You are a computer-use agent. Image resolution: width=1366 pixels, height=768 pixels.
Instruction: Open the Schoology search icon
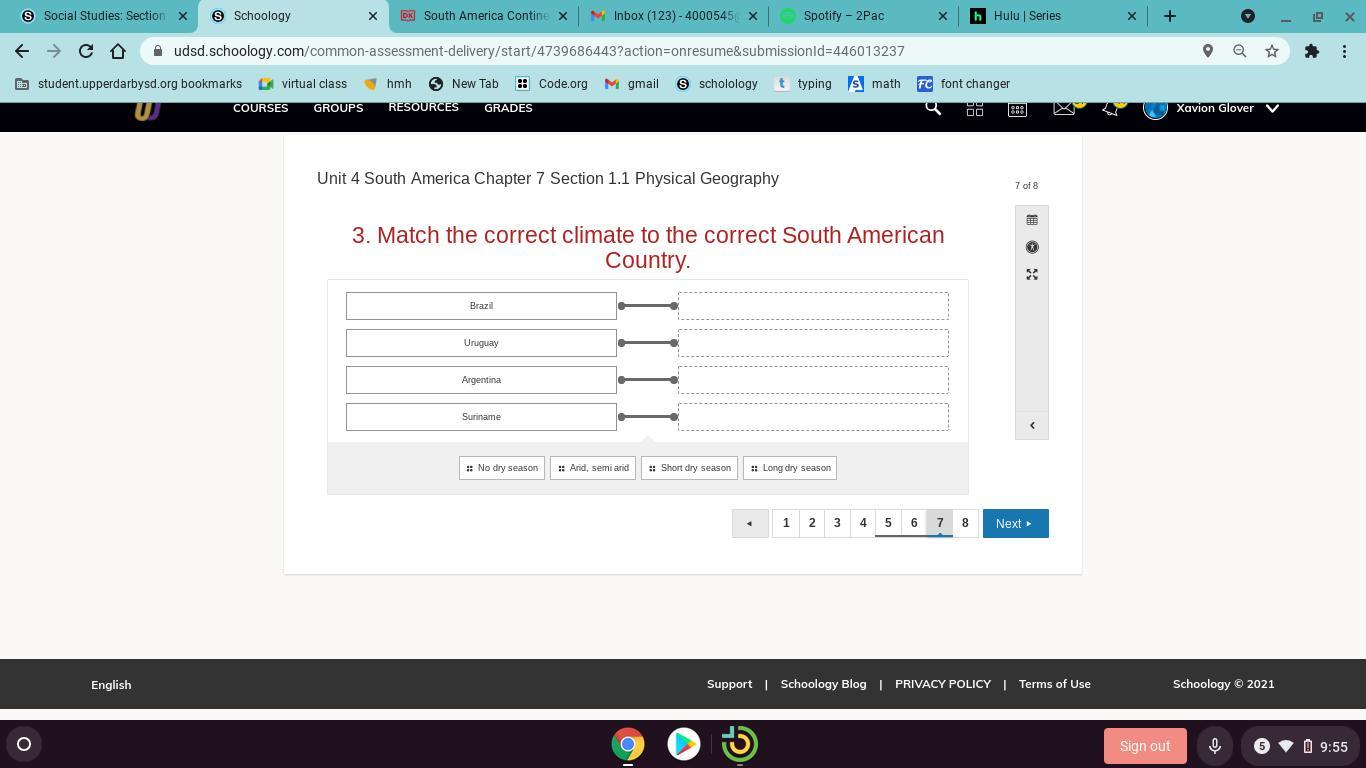(x=933, y=108)
